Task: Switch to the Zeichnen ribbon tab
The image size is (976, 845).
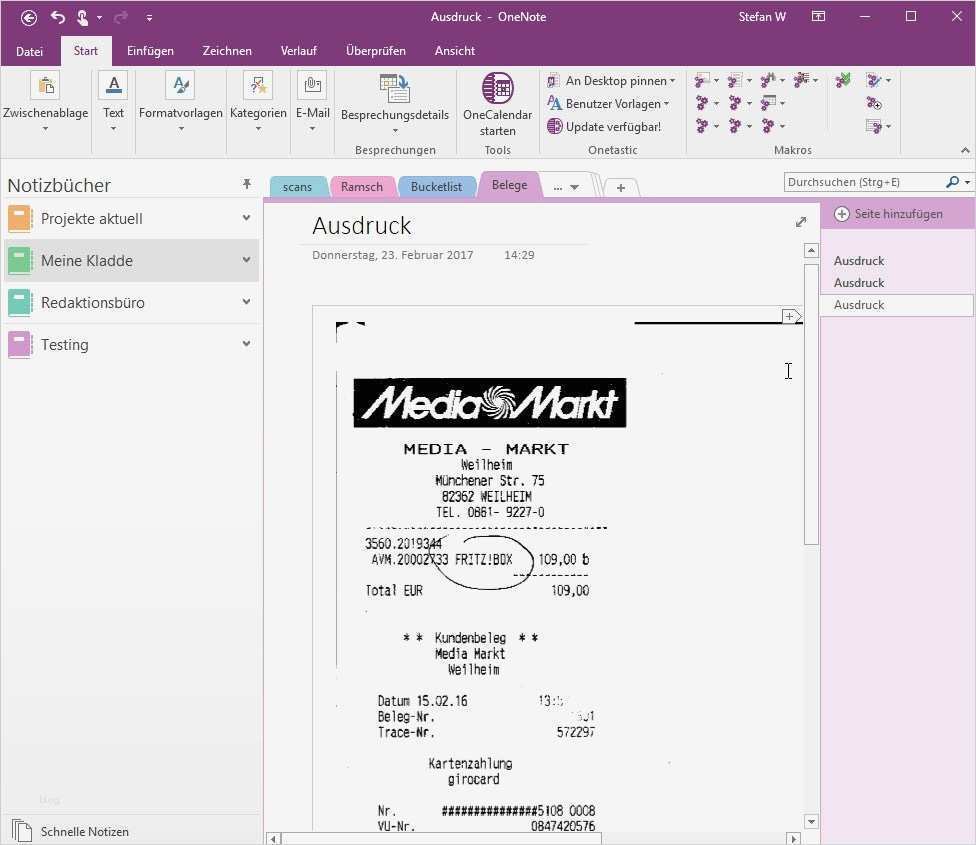Action: click(227, 51)
